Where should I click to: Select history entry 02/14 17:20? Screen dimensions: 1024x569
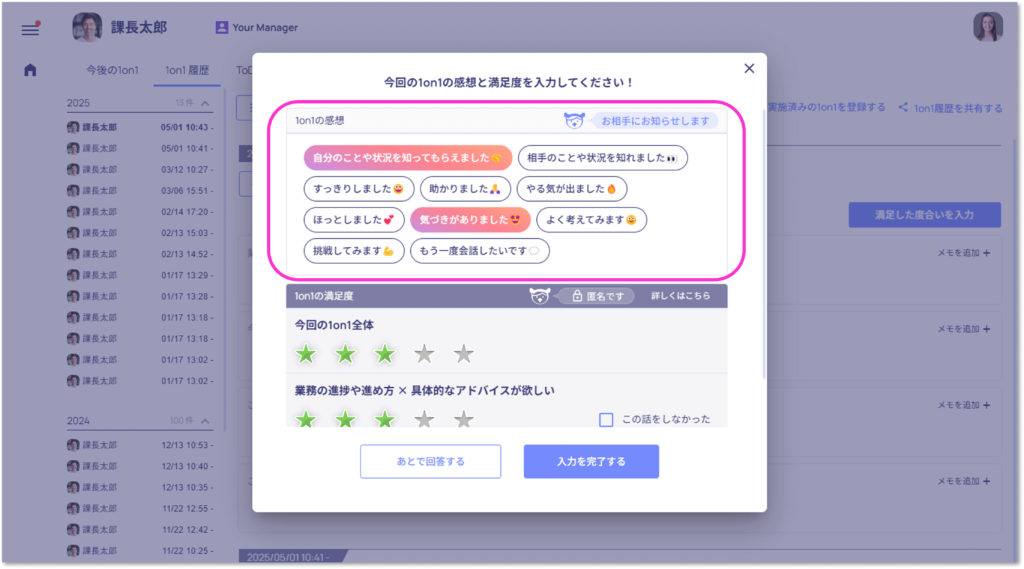click(140, 212)
